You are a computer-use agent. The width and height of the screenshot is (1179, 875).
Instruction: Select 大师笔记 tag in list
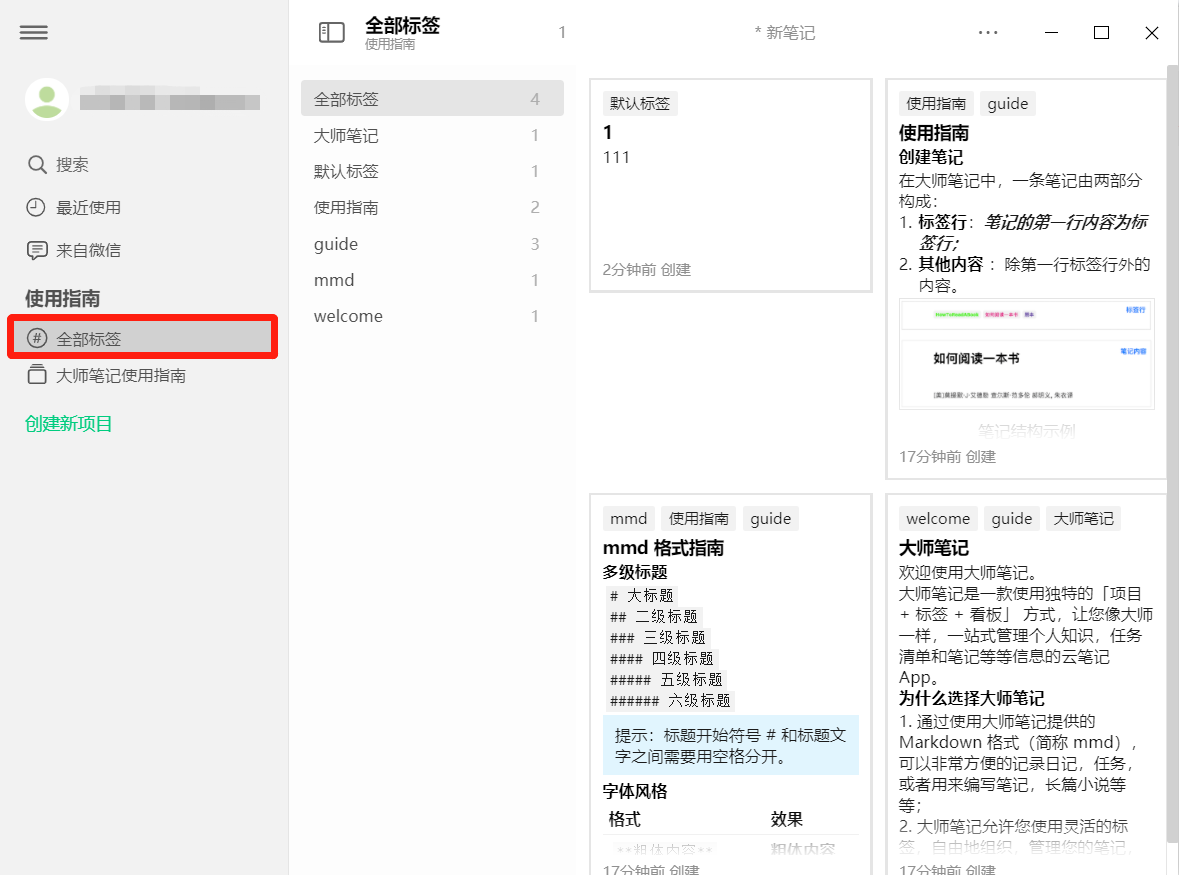[x=432, y=135]
